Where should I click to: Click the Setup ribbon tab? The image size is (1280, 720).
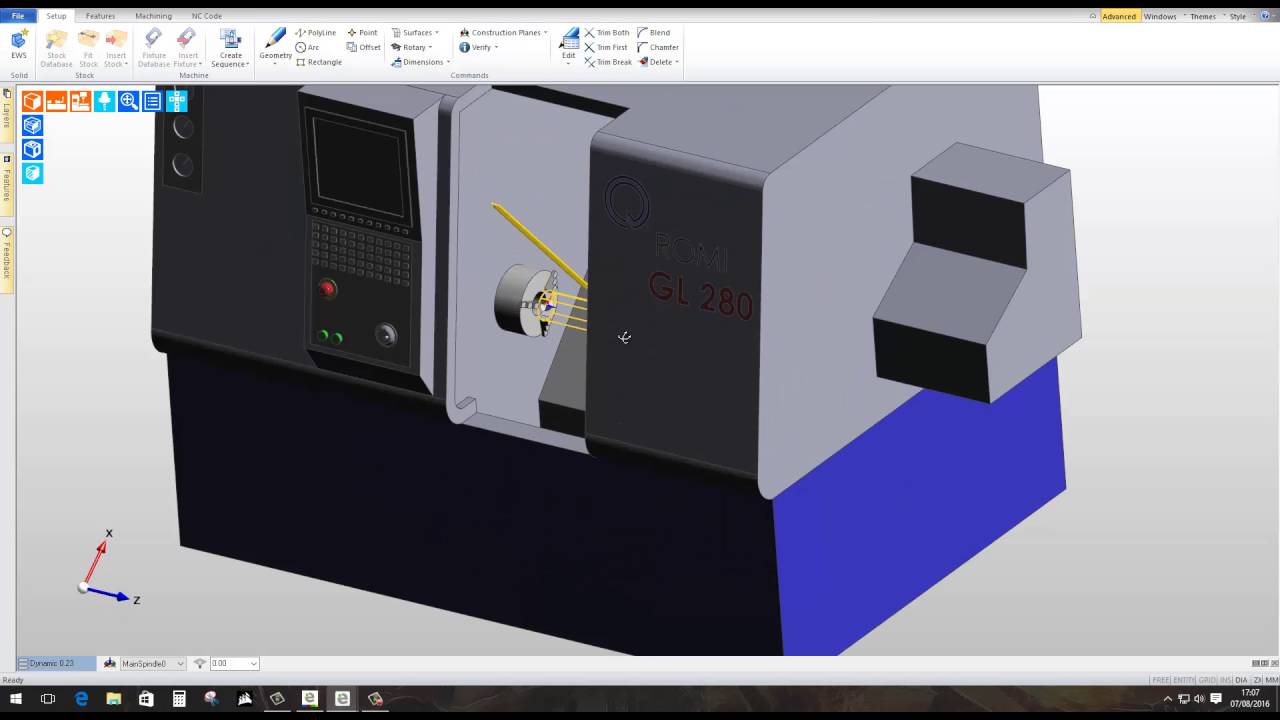(x=56, y=16)
